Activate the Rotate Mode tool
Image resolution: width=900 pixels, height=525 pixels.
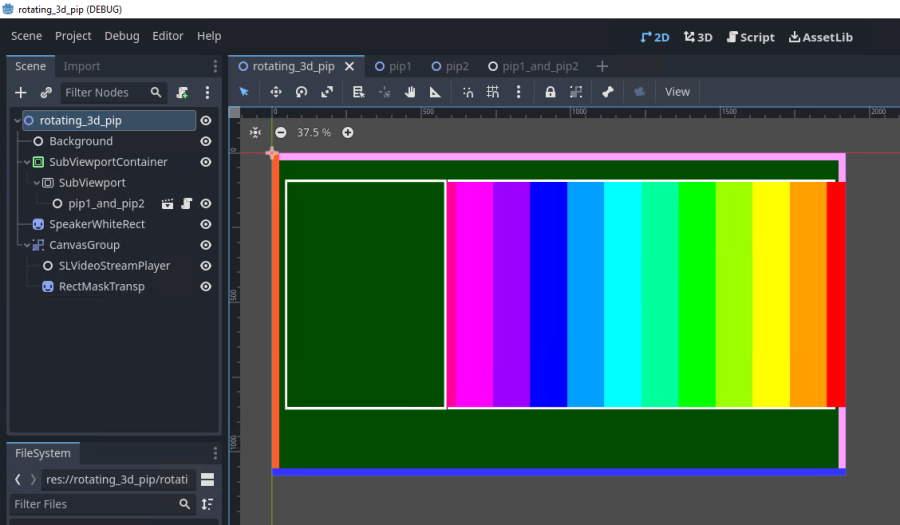(x=301, y=92)
